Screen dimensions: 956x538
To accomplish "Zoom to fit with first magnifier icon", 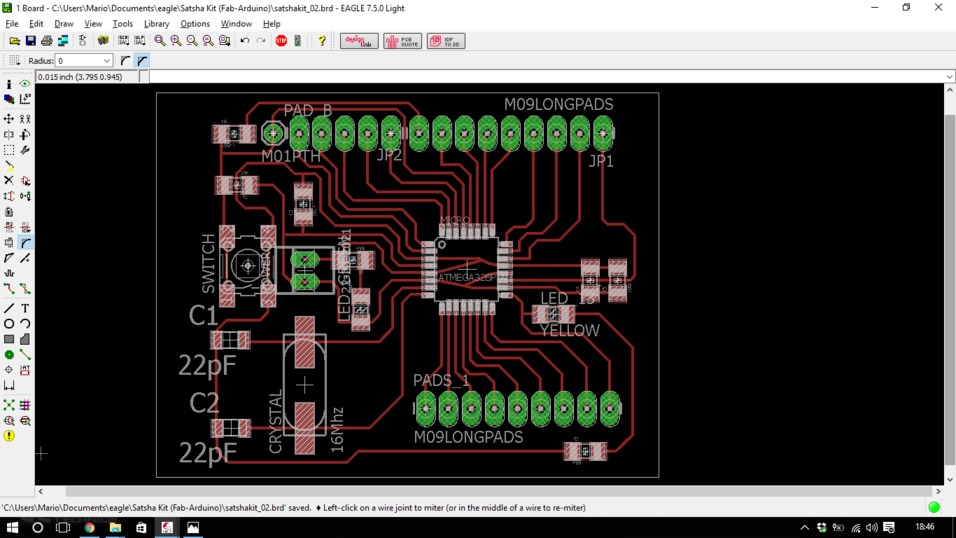I will [160, 41].
